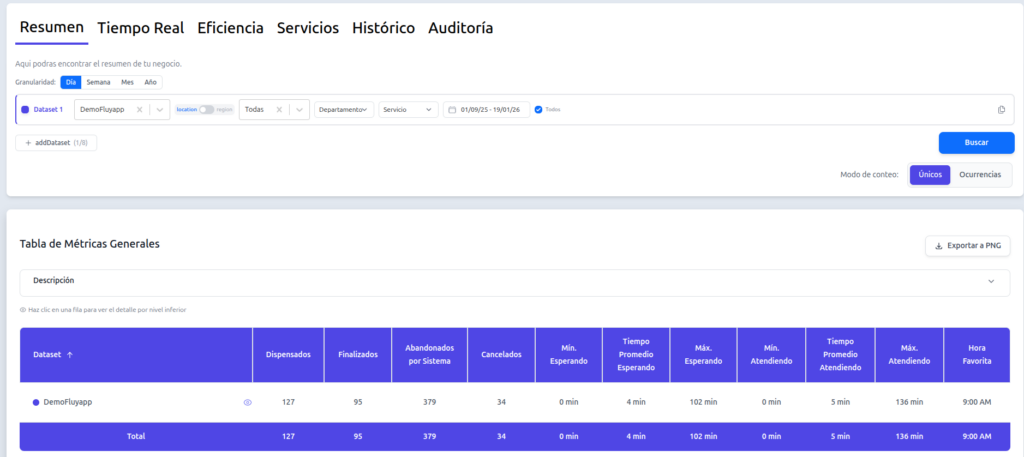Click the addDataset button

coord(56,143)
